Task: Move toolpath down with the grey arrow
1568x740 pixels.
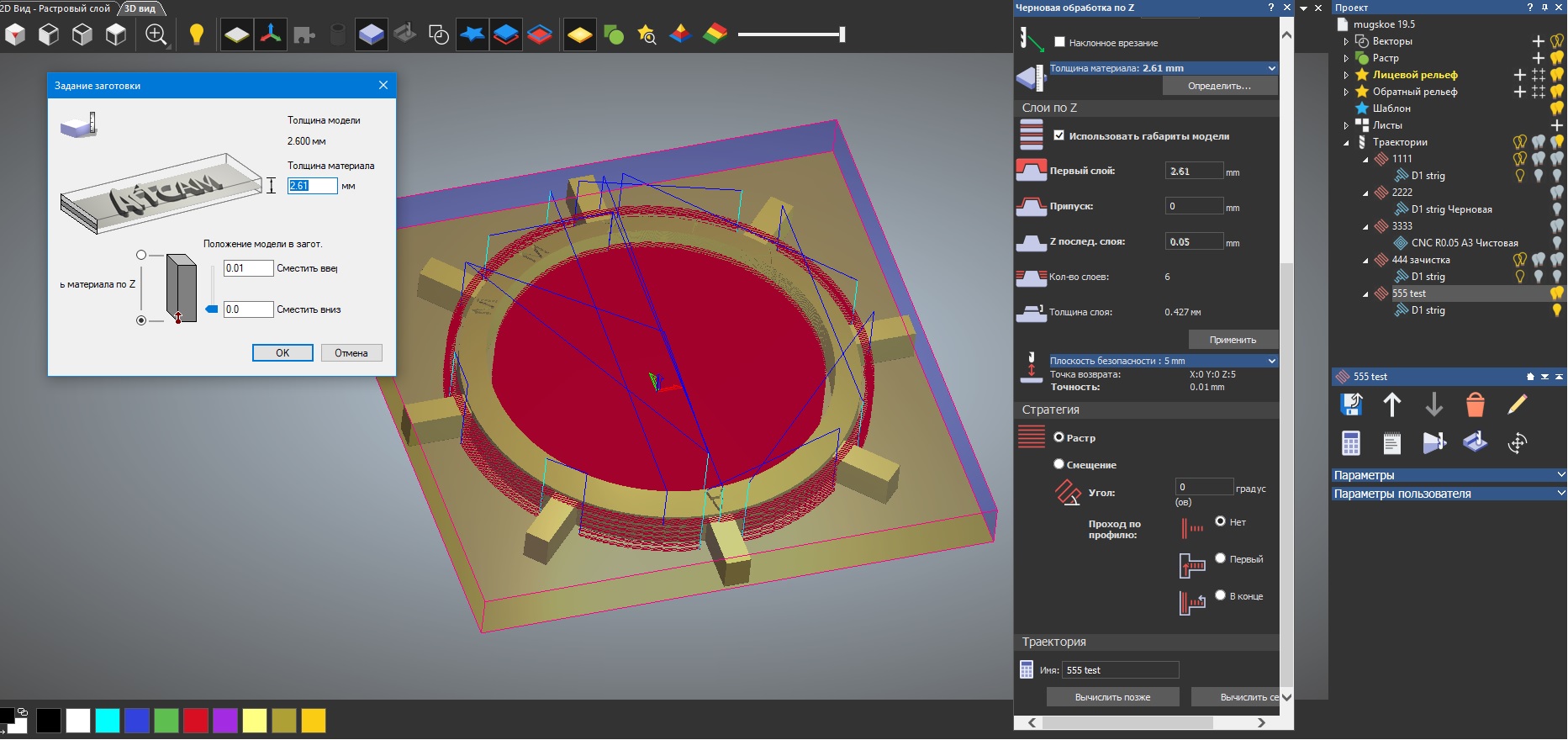Action: coord(1434,404)
